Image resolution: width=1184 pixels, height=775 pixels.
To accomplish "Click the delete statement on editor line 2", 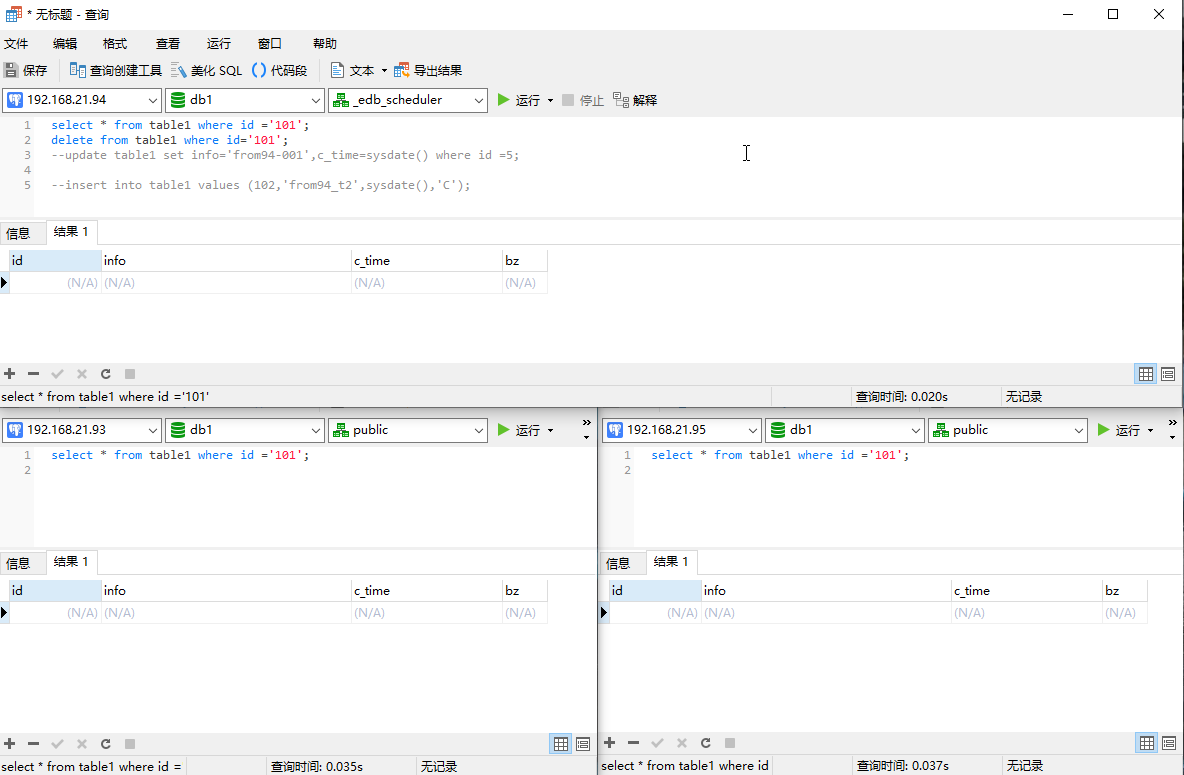I will (x=170, y=140).
